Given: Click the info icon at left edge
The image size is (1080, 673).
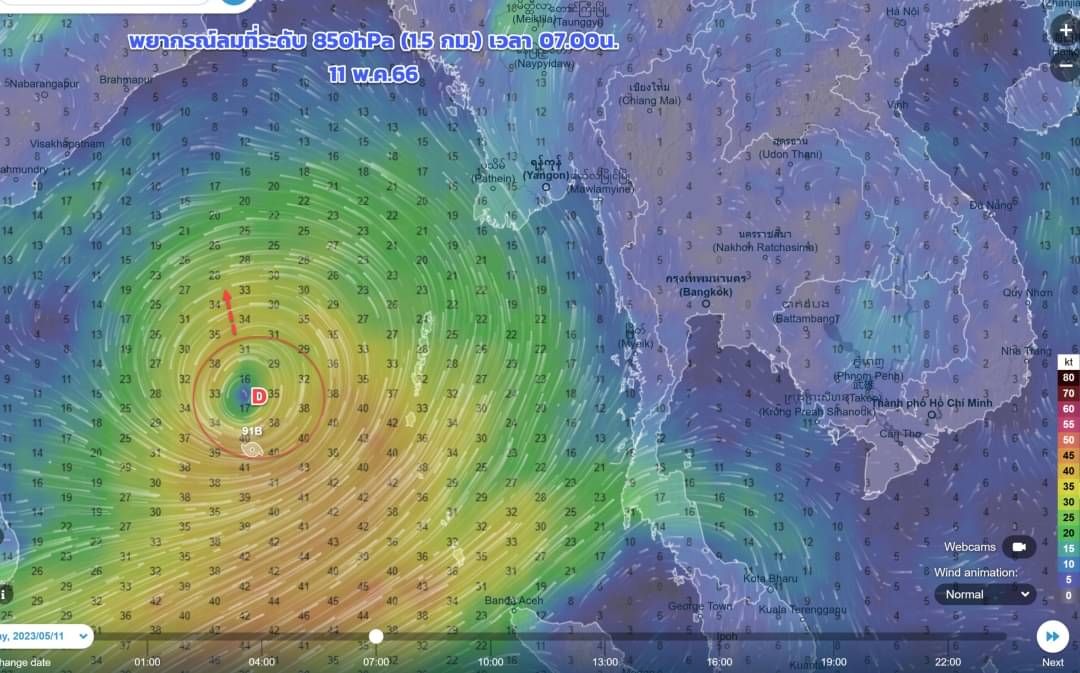Looking at the screenshot, I should click(4, 594).
